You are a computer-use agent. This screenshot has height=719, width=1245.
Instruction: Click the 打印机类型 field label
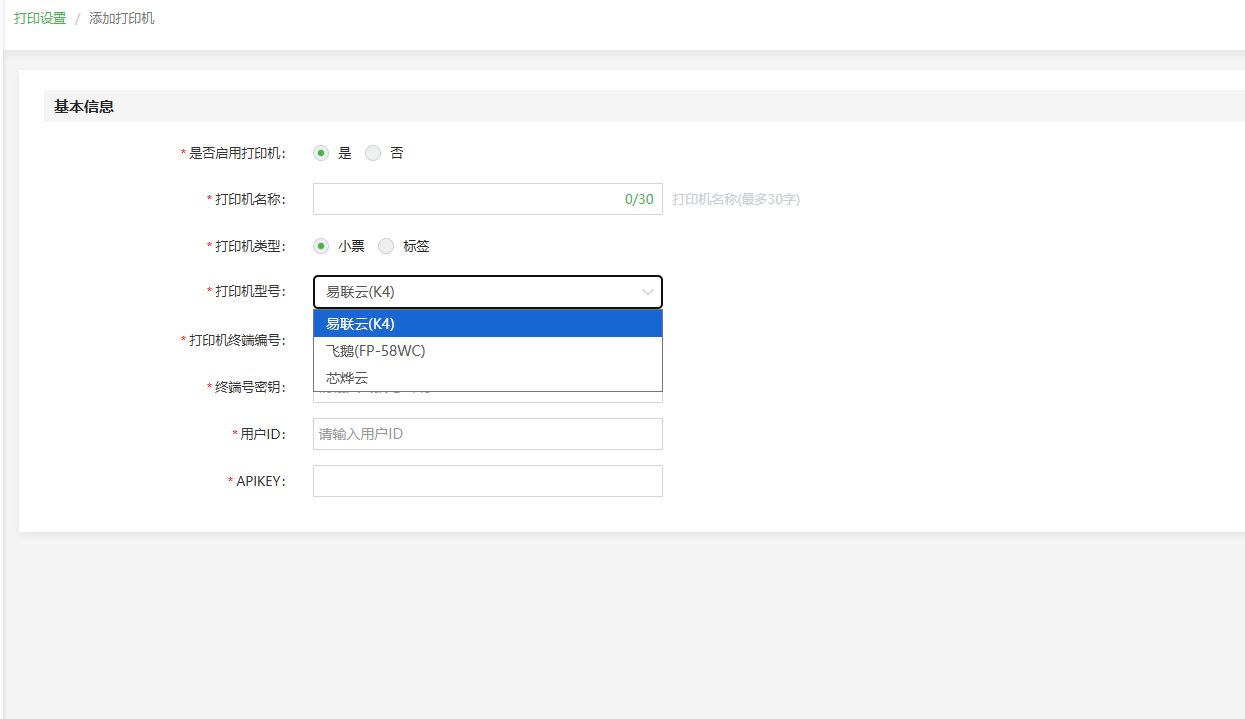pos(250,246)
